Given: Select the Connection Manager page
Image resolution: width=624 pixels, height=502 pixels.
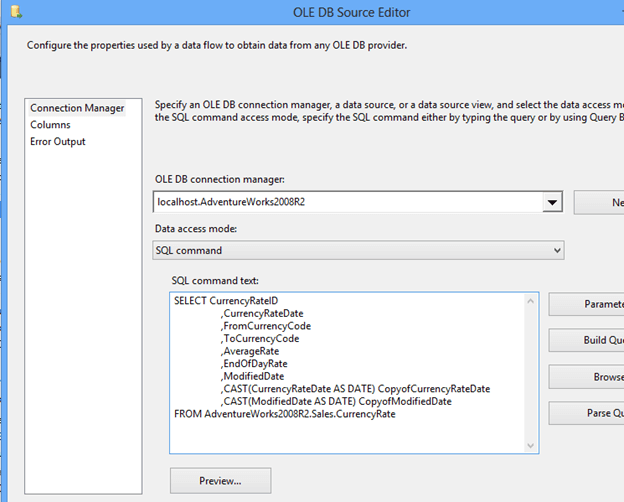Looking at the screenshot, I should pyautogui.click(x=77, y=108).
